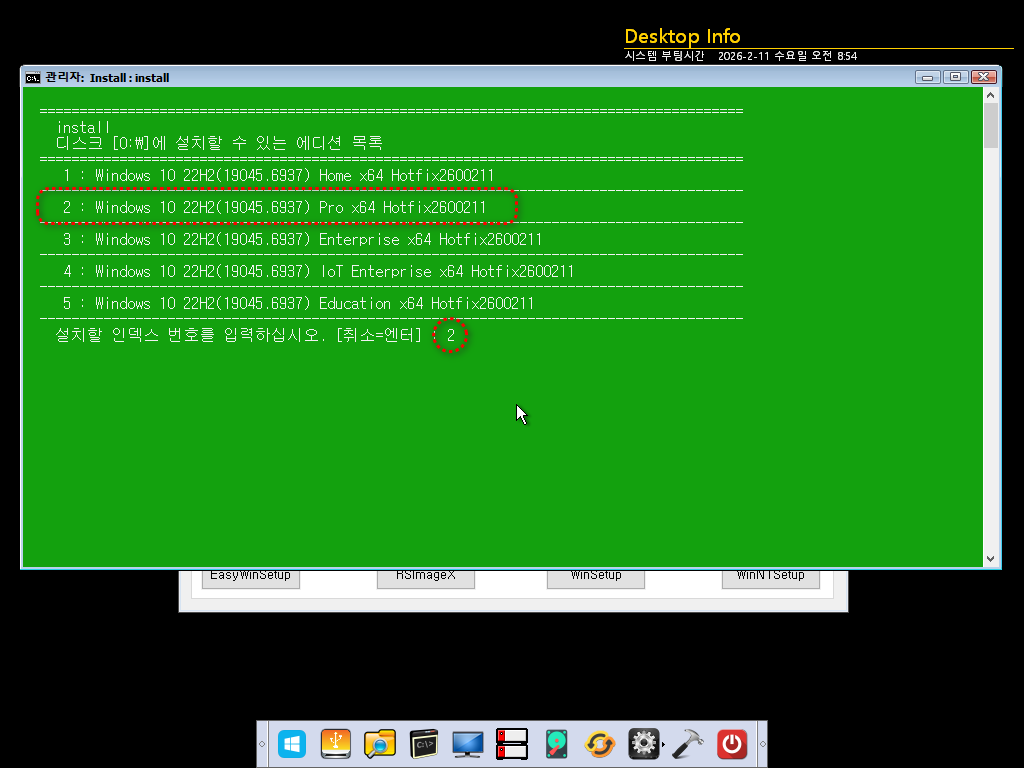Click the console vertical scrollbar thumb
The height and width of the screenshot is (768, 1024).
click(991, 125)
